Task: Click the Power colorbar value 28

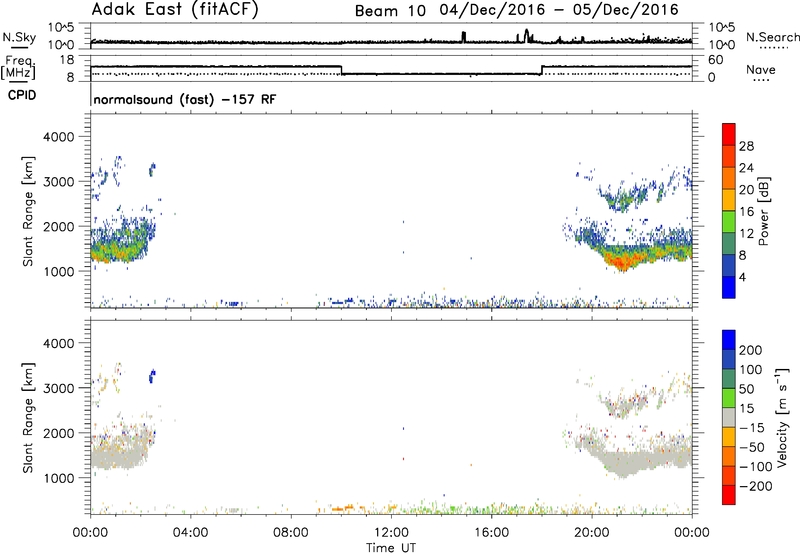Action: click(x=746, y=146)
